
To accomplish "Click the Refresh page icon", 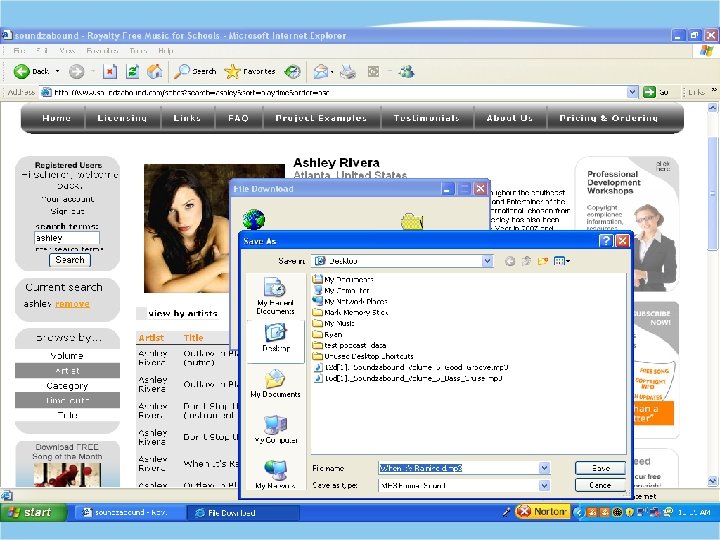I will (x=132, y=71).
